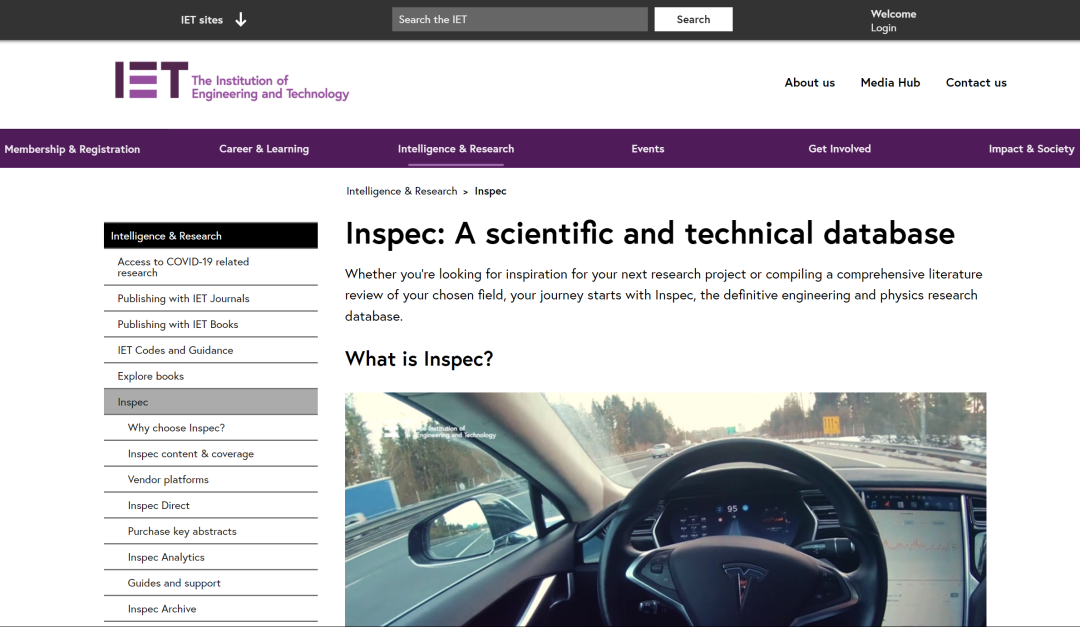
Task: Open Explore books sidebar item
Action: [x=211, y=376]
